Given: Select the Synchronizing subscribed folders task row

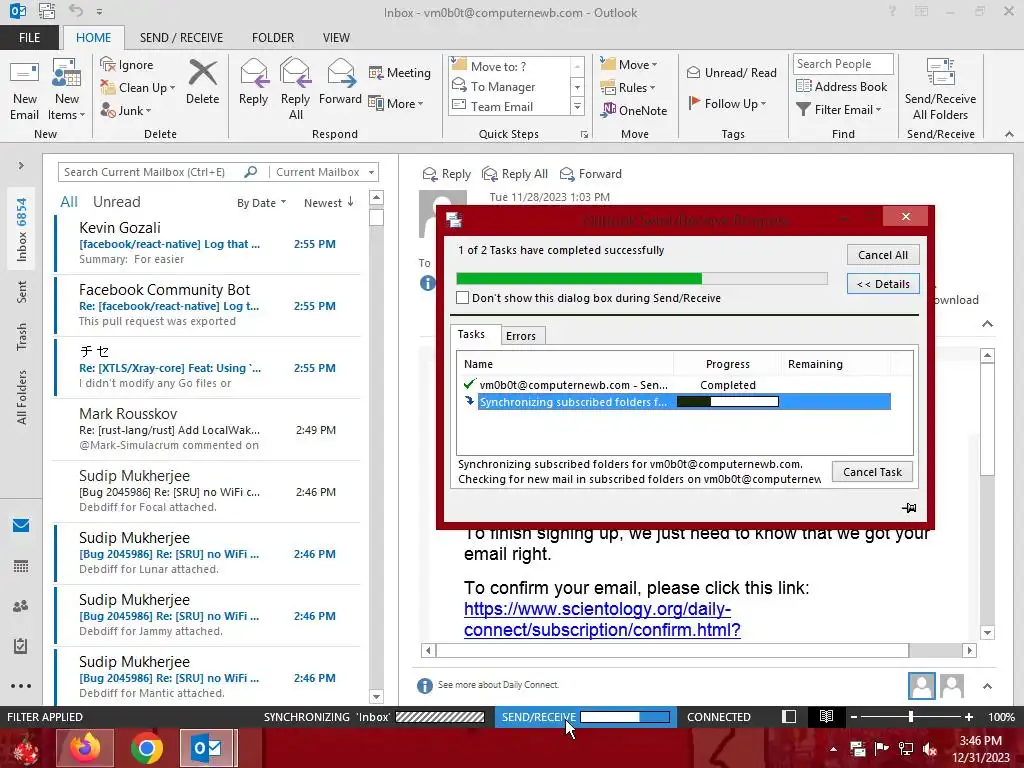Looking at the screenshot, I should point(684,402).
